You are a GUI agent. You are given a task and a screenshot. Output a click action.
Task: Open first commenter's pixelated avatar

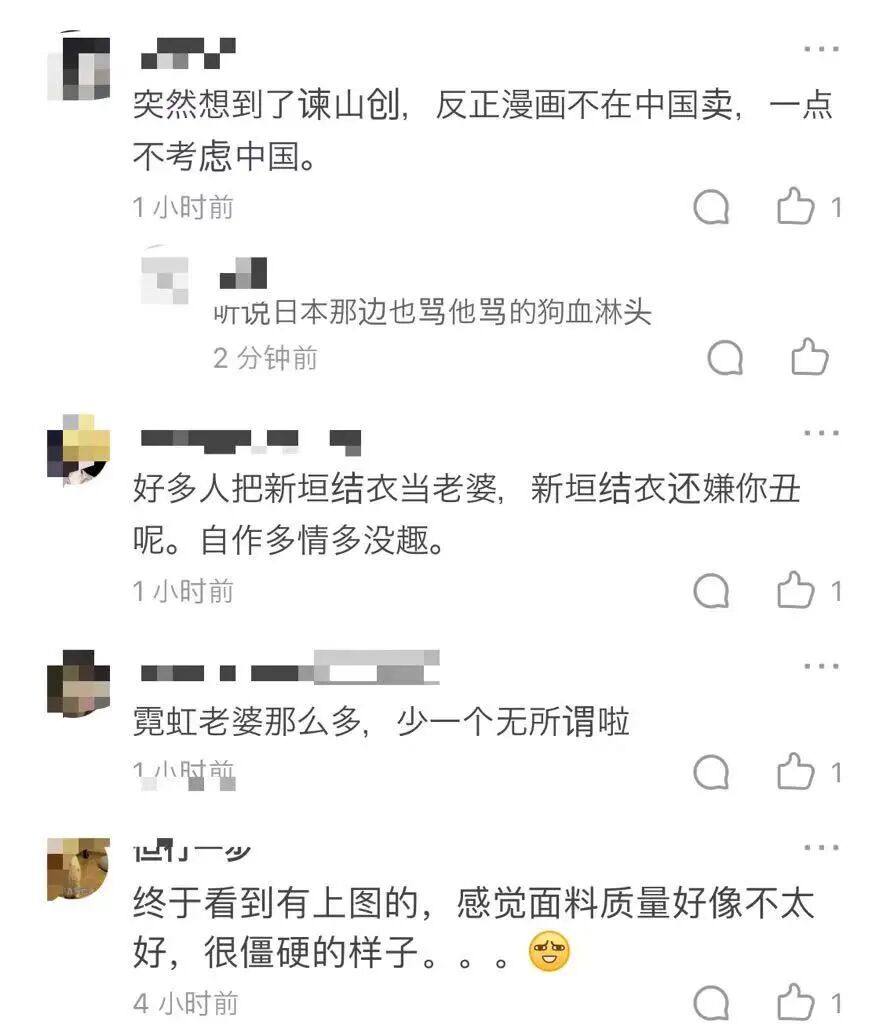click(79, 66)
